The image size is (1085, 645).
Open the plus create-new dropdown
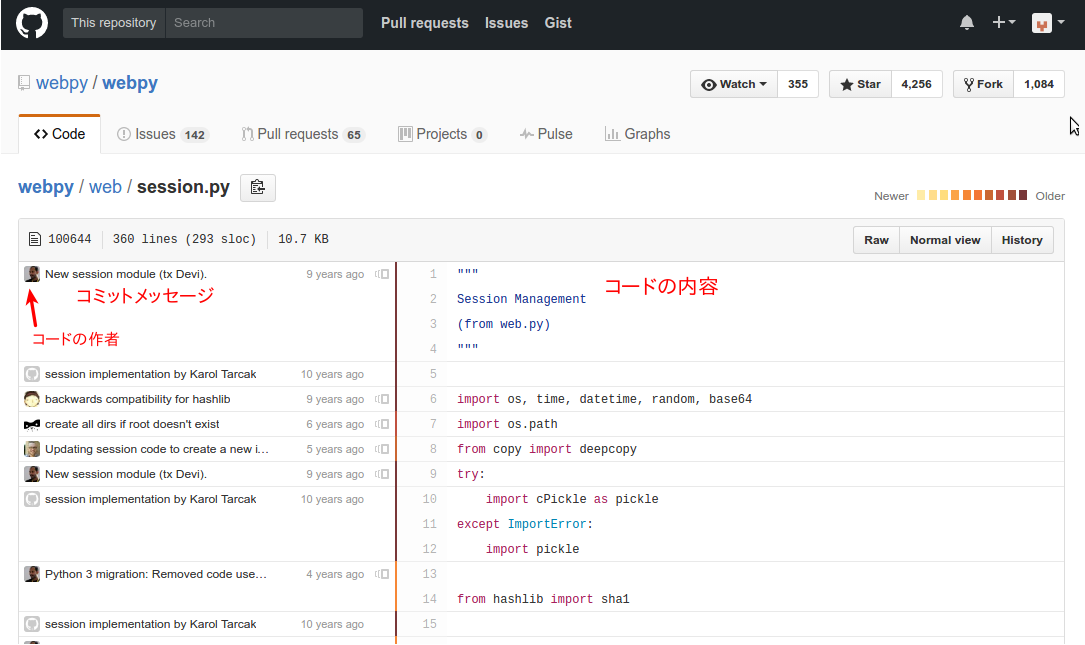tap(1003, 23)
